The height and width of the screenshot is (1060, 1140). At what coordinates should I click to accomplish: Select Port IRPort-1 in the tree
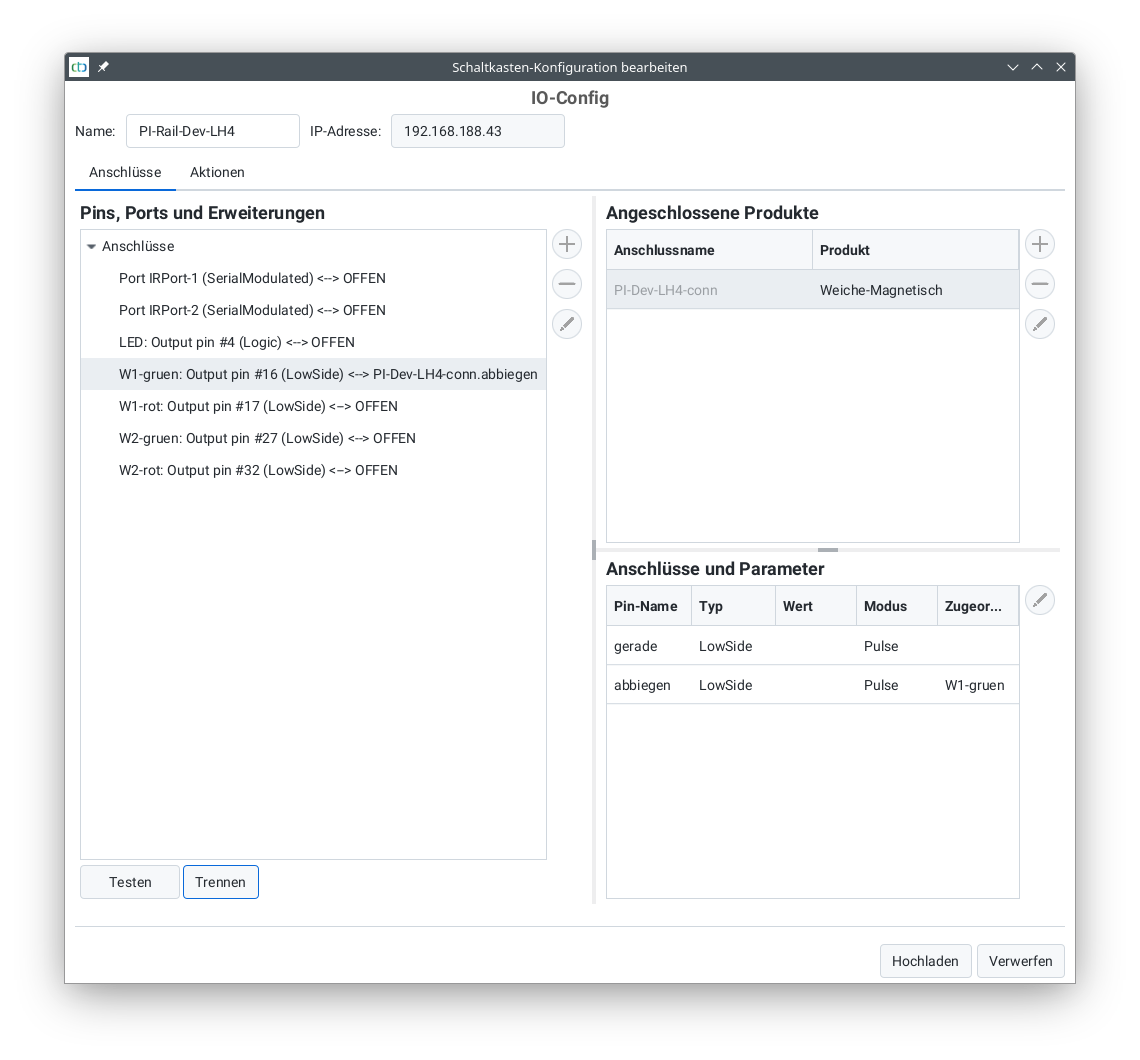click(252, 278)
